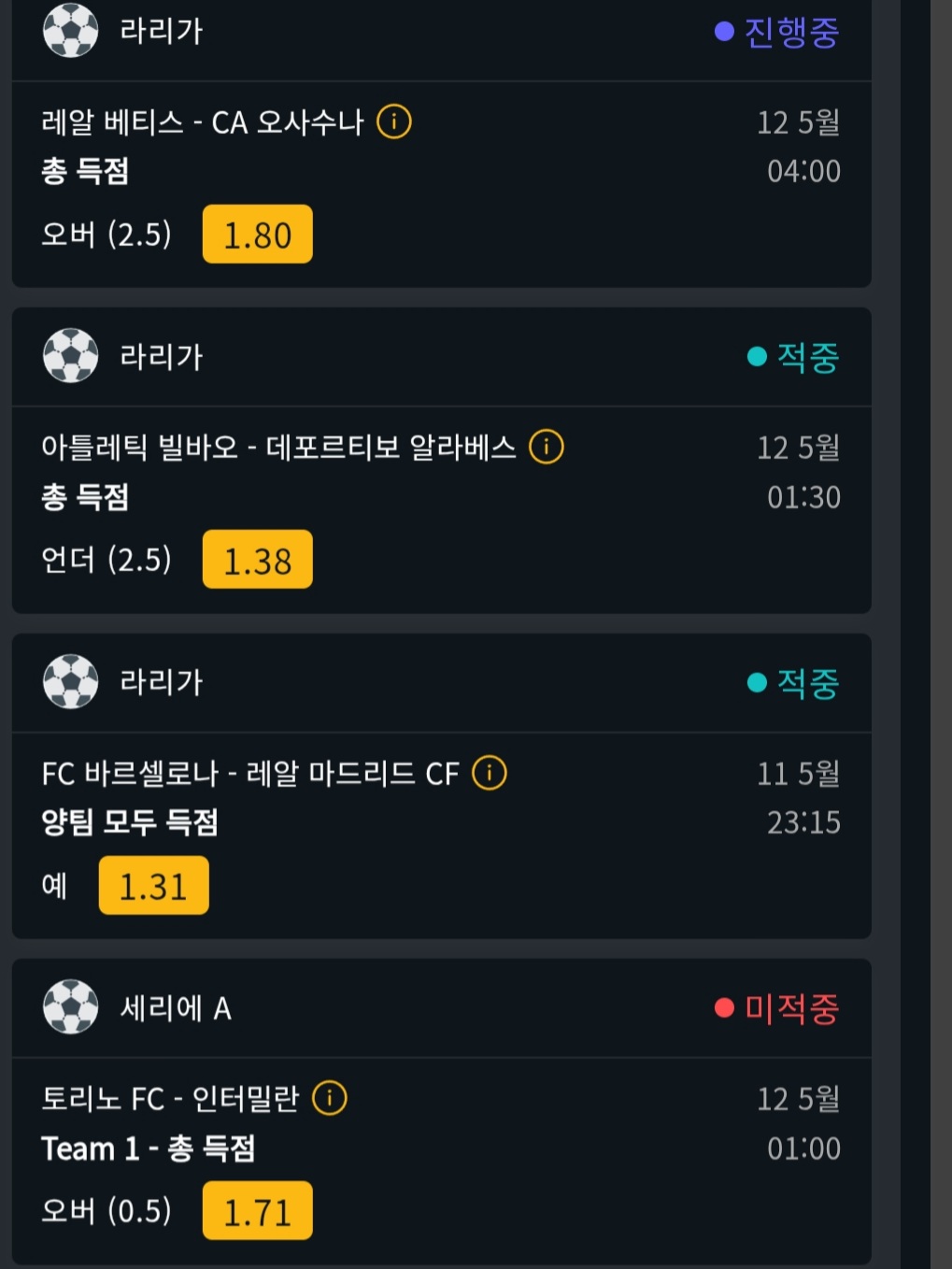Tap the soccer ball icon beside 세리에 A
952x1269 pixels.
(x=70, y=1007)
